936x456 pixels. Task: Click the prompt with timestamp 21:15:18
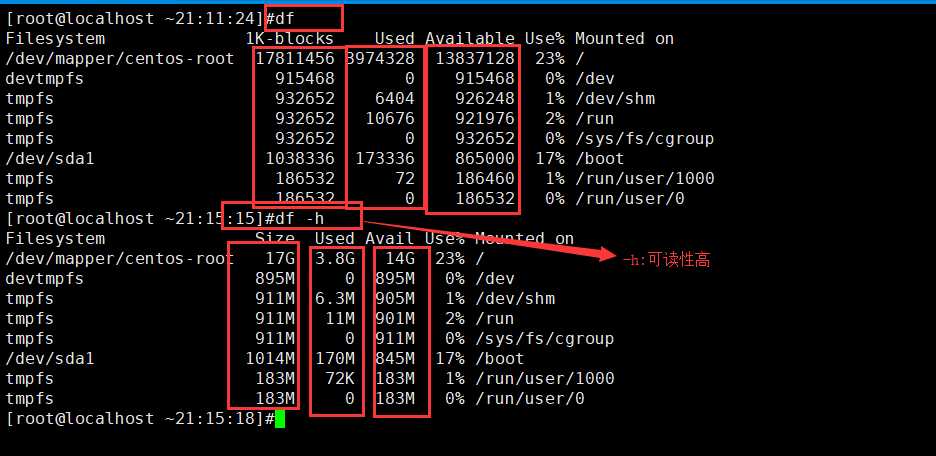140,418
